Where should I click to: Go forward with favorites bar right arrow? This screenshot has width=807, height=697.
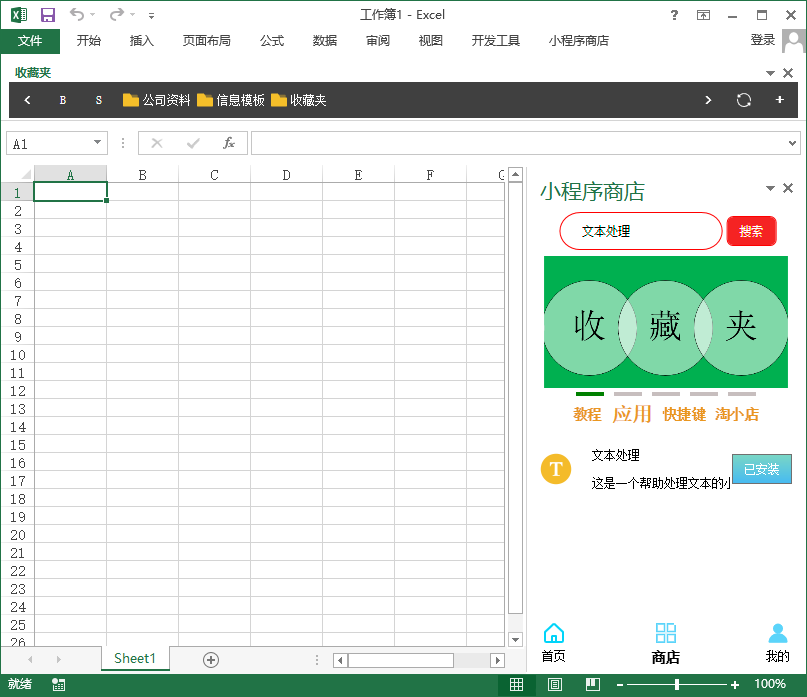point(708,100)
